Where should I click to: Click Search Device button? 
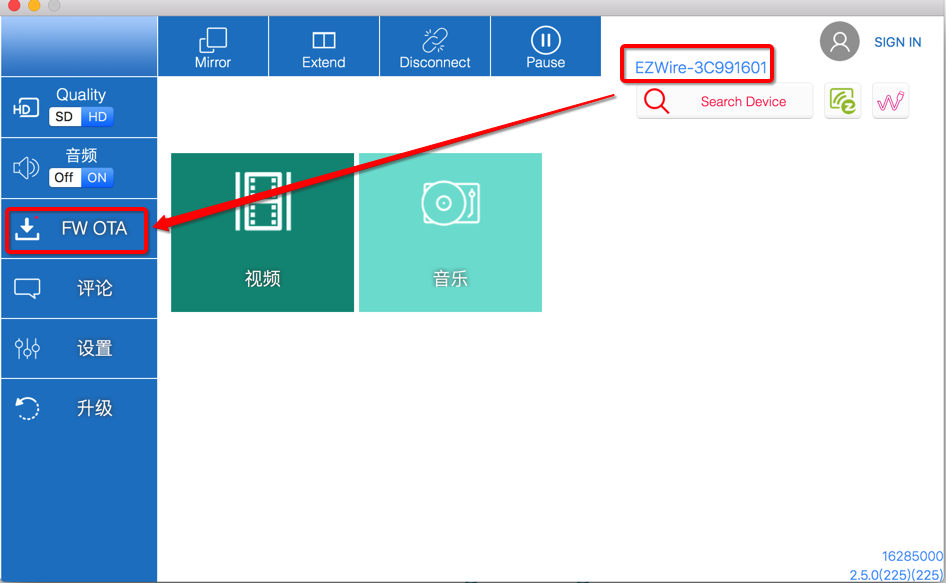coord(725,101)
